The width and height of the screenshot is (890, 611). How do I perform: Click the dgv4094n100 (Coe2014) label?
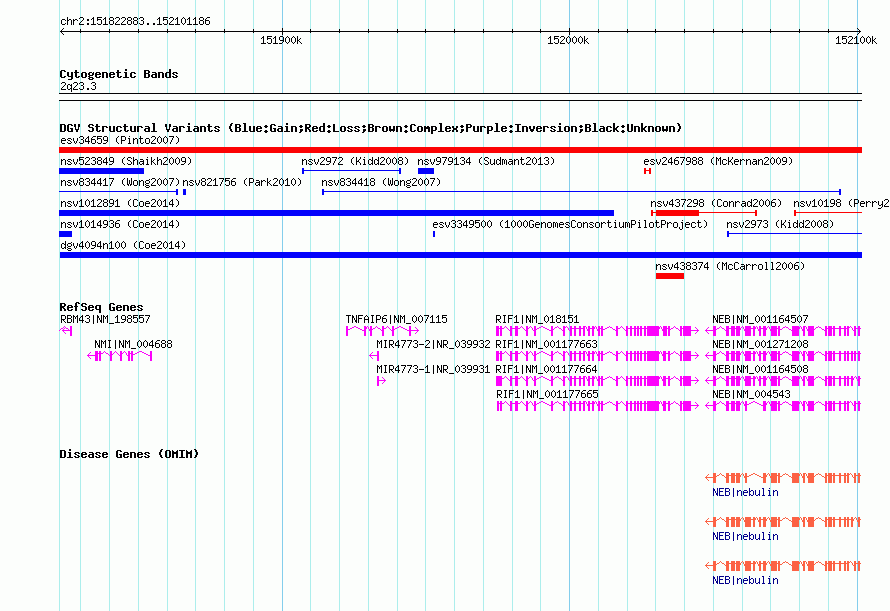coord(123,245)
